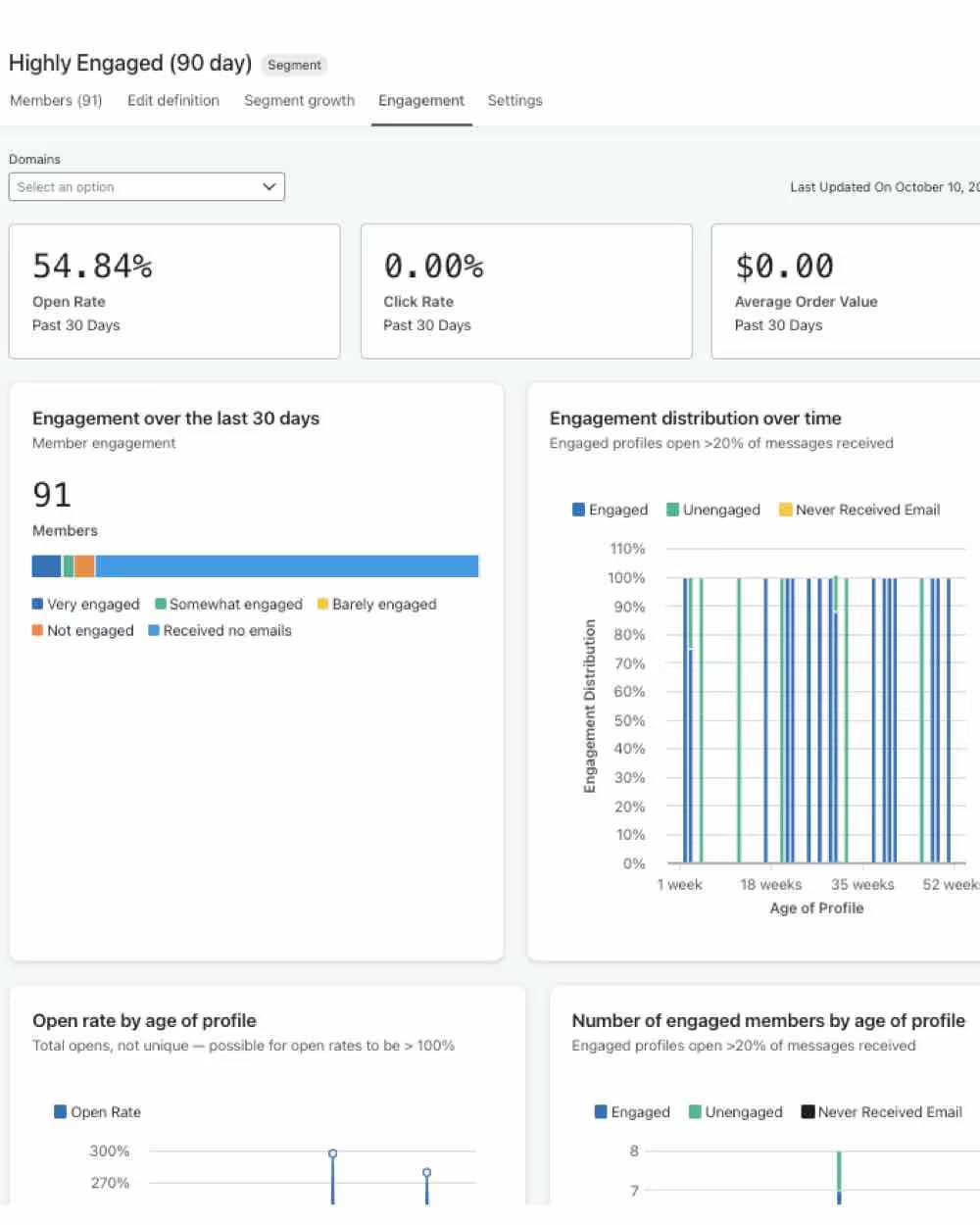This screenshot has height=1225, width=980.
Task: Click the yellow Barely engaged color square
Action: 322,604
